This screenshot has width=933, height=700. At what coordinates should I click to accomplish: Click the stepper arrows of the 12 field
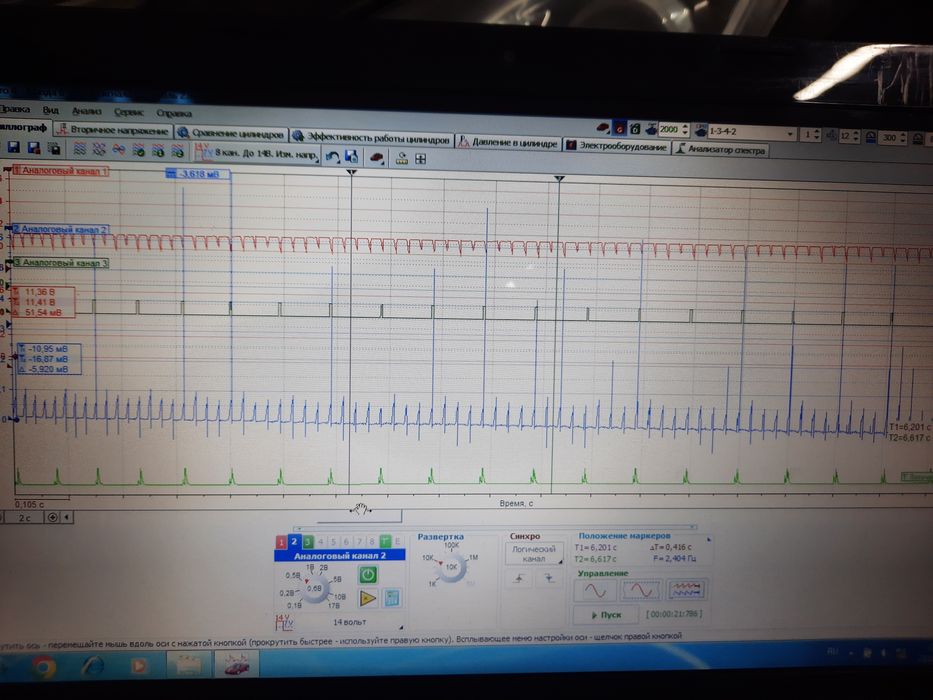856,136
